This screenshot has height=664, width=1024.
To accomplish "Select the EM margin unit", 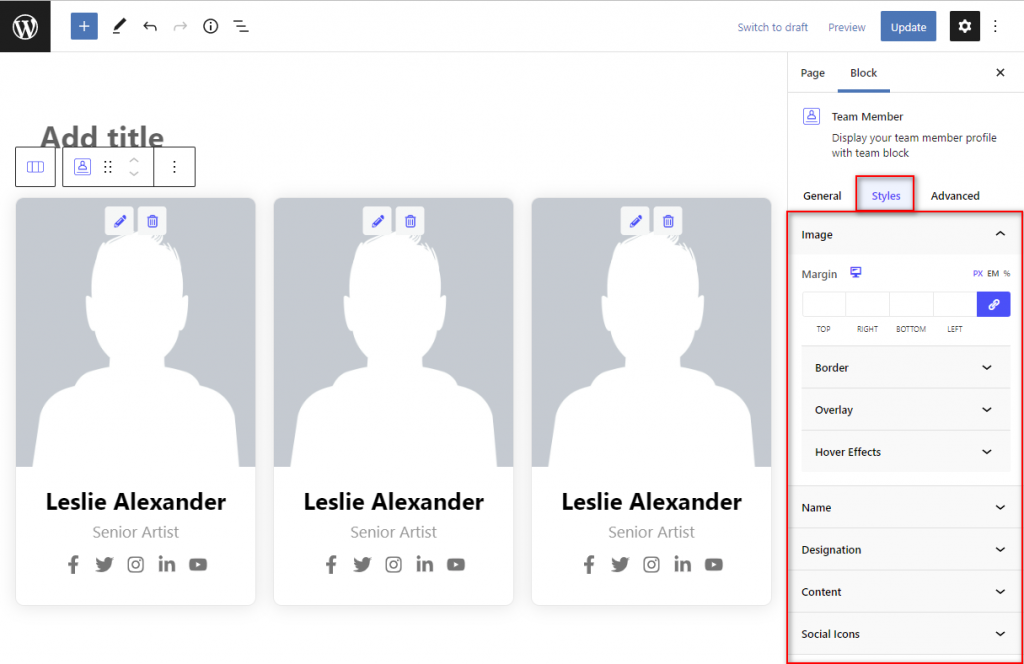I will pos(993,274).
